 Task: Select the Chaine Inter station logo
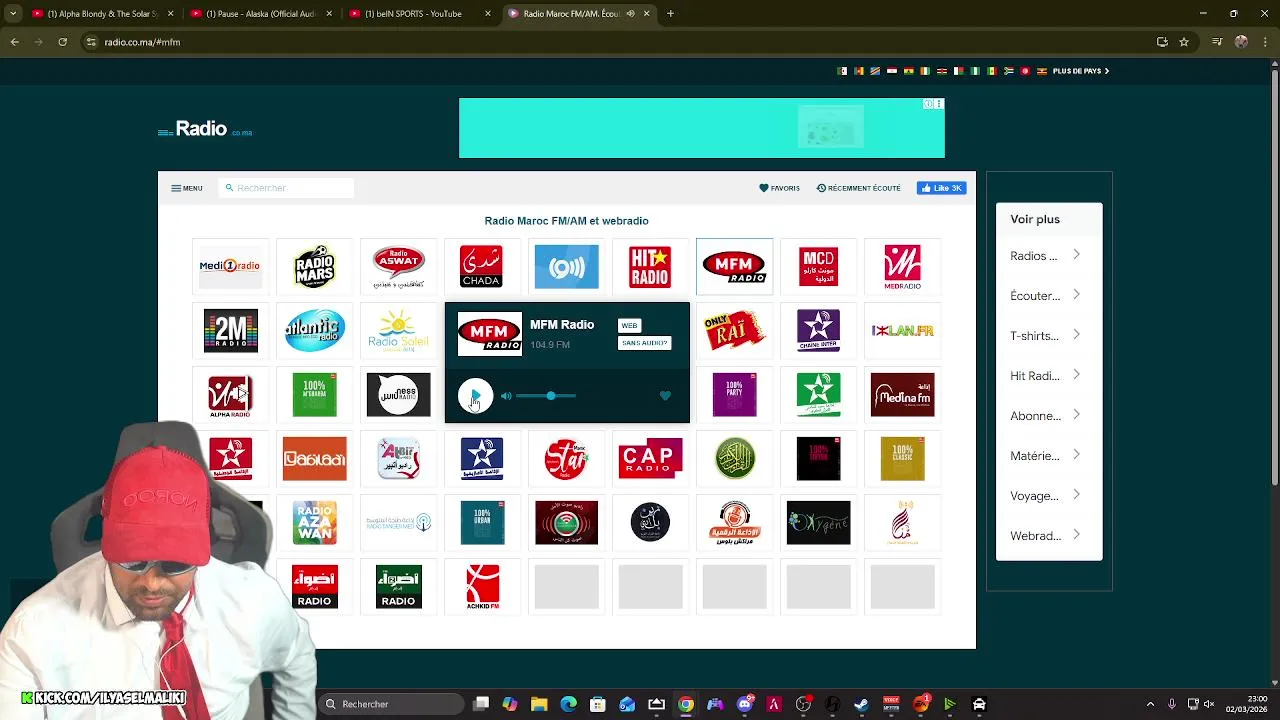pyautogui.click(x=818, y=331)
